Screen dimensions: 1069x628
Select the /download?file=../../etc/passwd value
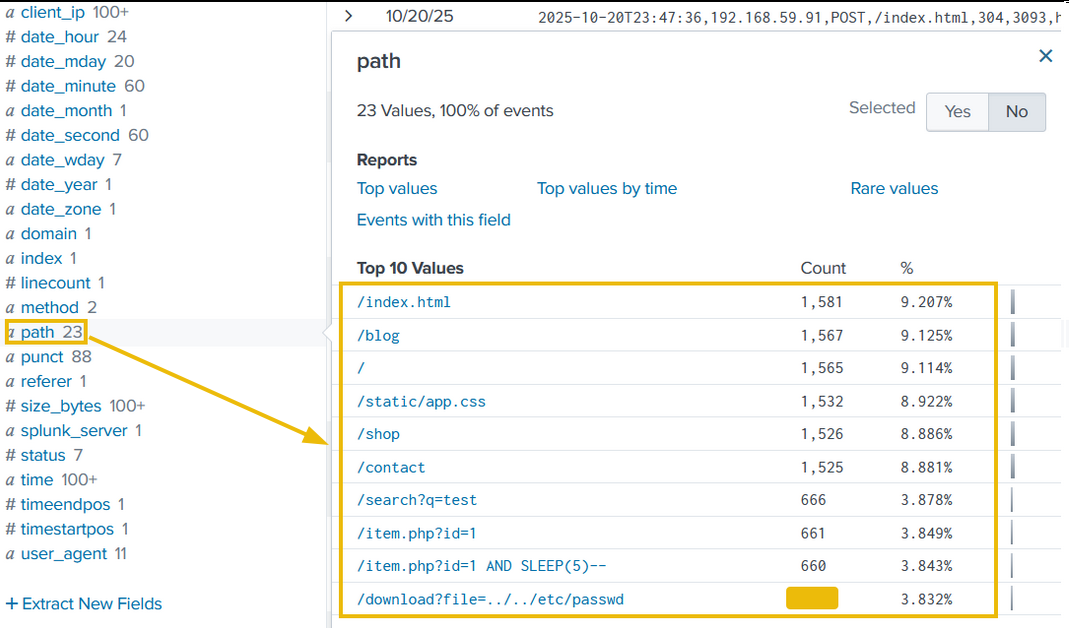pos(490,600)
